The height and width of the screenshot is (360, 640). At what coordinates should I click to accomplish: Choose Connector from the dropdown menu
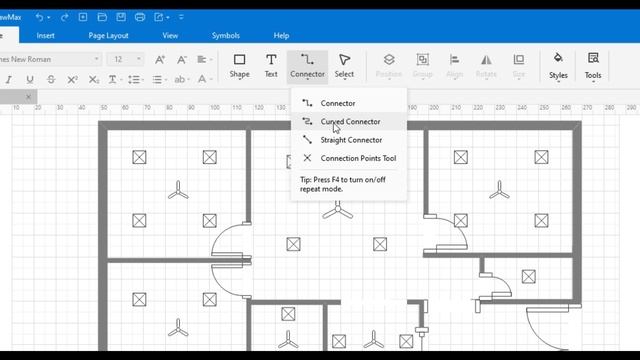(349, 103)
